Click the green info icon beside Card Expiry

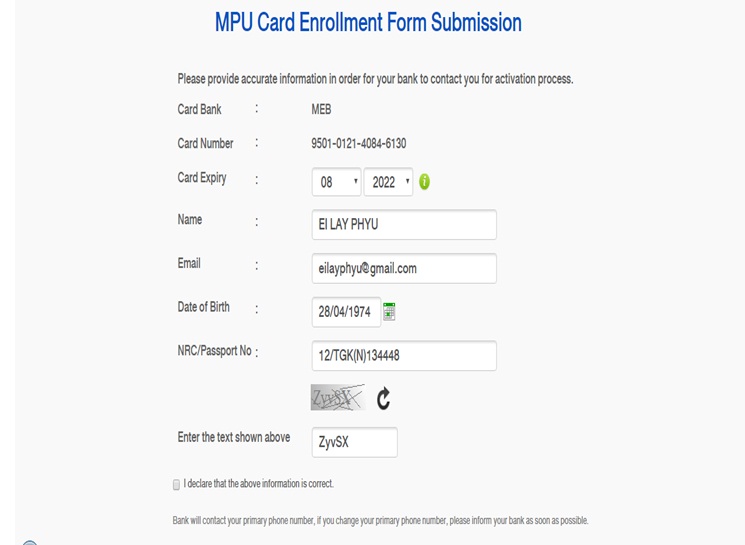pyautogui.click(x=424, y=182)
